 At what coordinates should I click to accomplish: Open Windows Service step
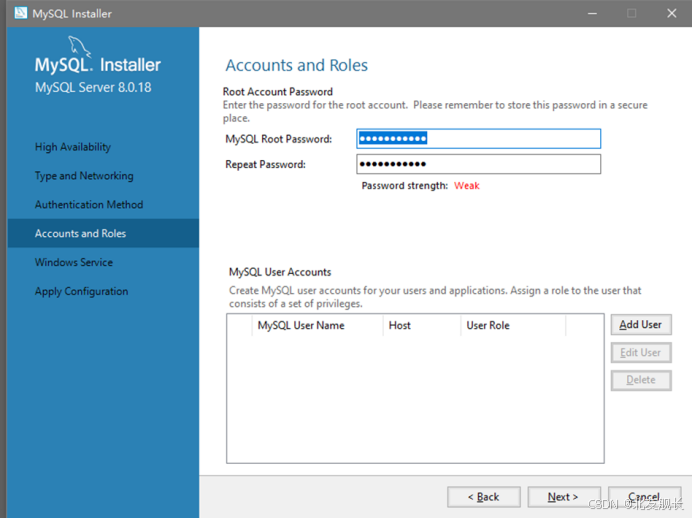[74, 262]
